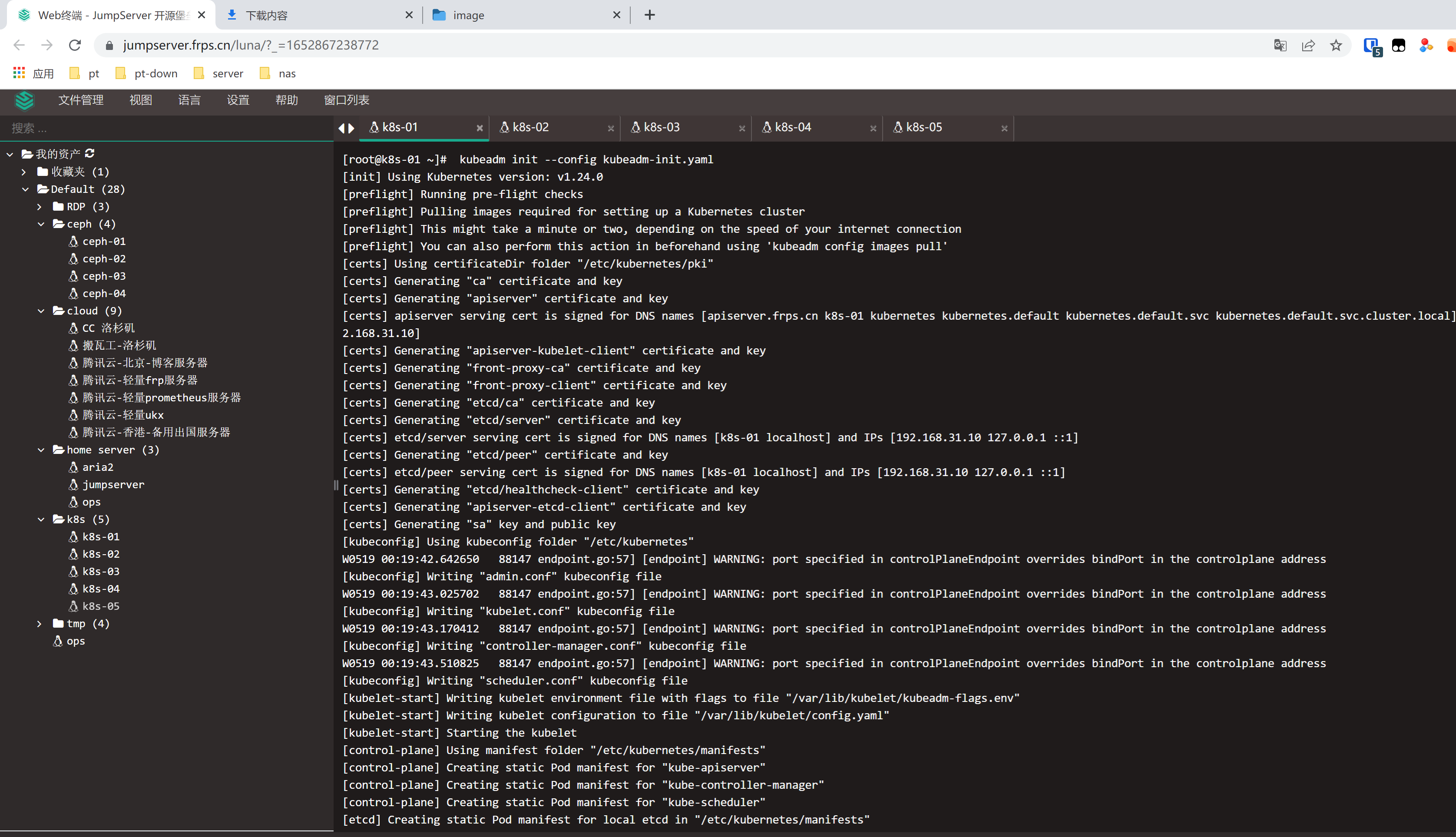Go back with the browser back arrow
The height and width of the screenshot is (837, 1456).
coord(19,45)
